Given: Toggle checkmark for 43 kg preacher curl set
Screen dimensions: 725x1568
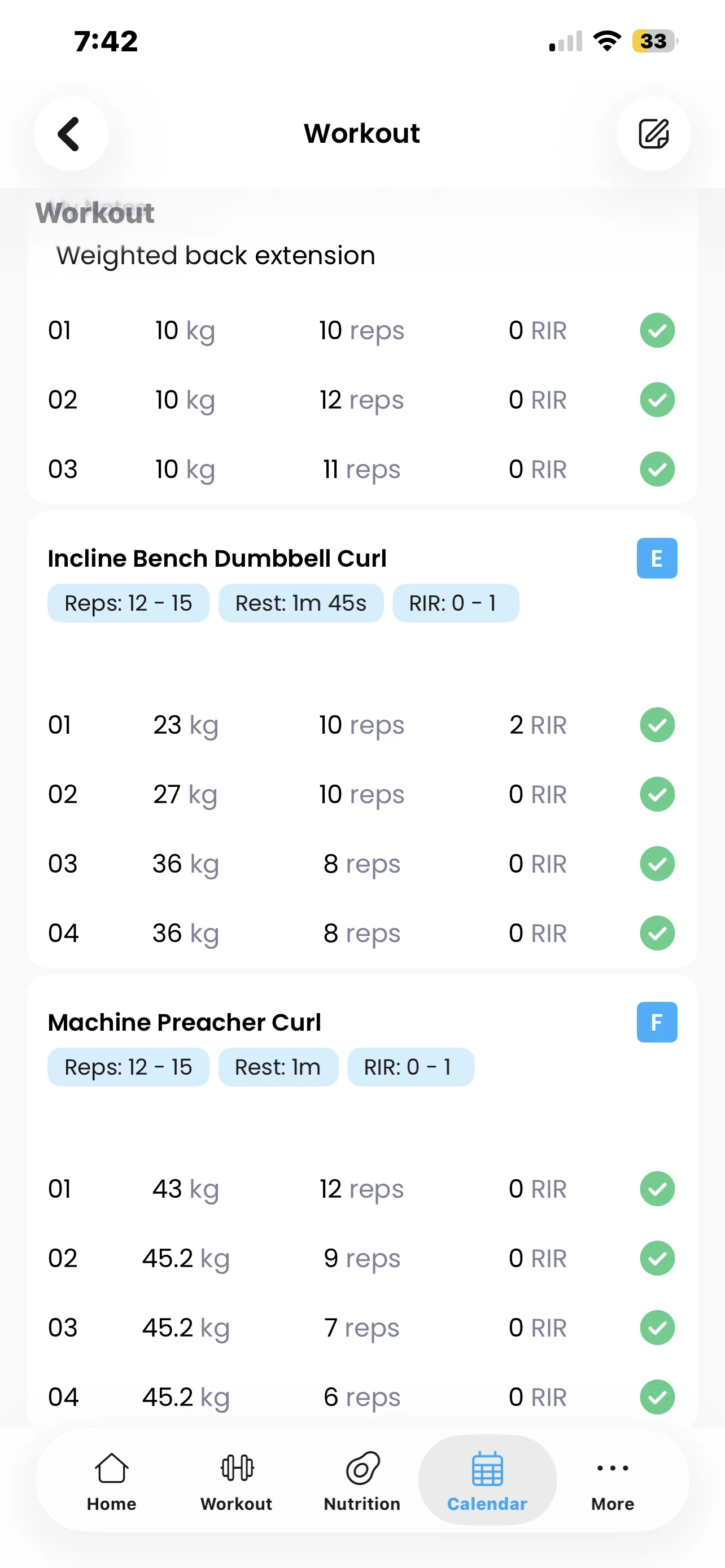Looking at the screenshot, I should point(657,1189).
